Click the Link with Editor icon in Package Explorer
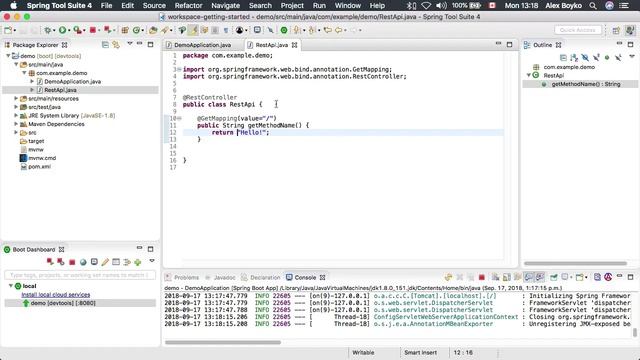 [116, 44]
